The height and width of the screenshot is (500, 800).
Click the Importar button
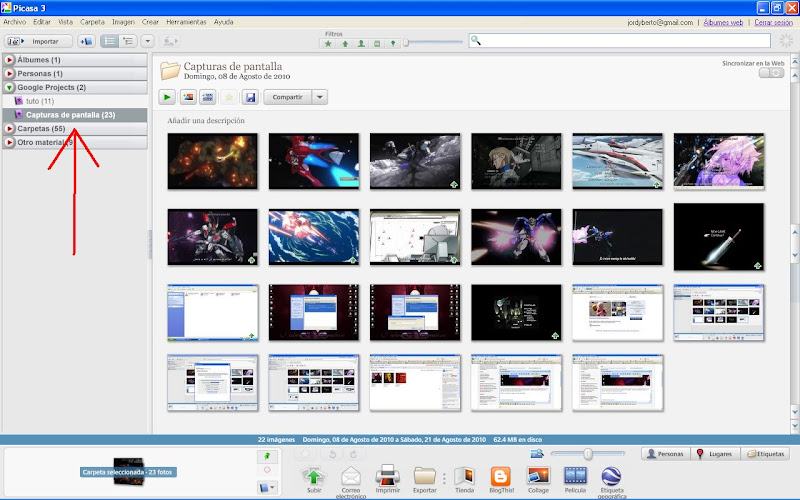coord(39,41)
